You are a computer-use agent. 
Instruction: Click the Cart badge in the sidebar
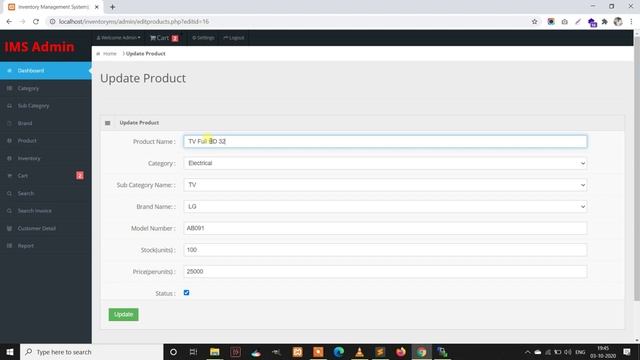80,176
